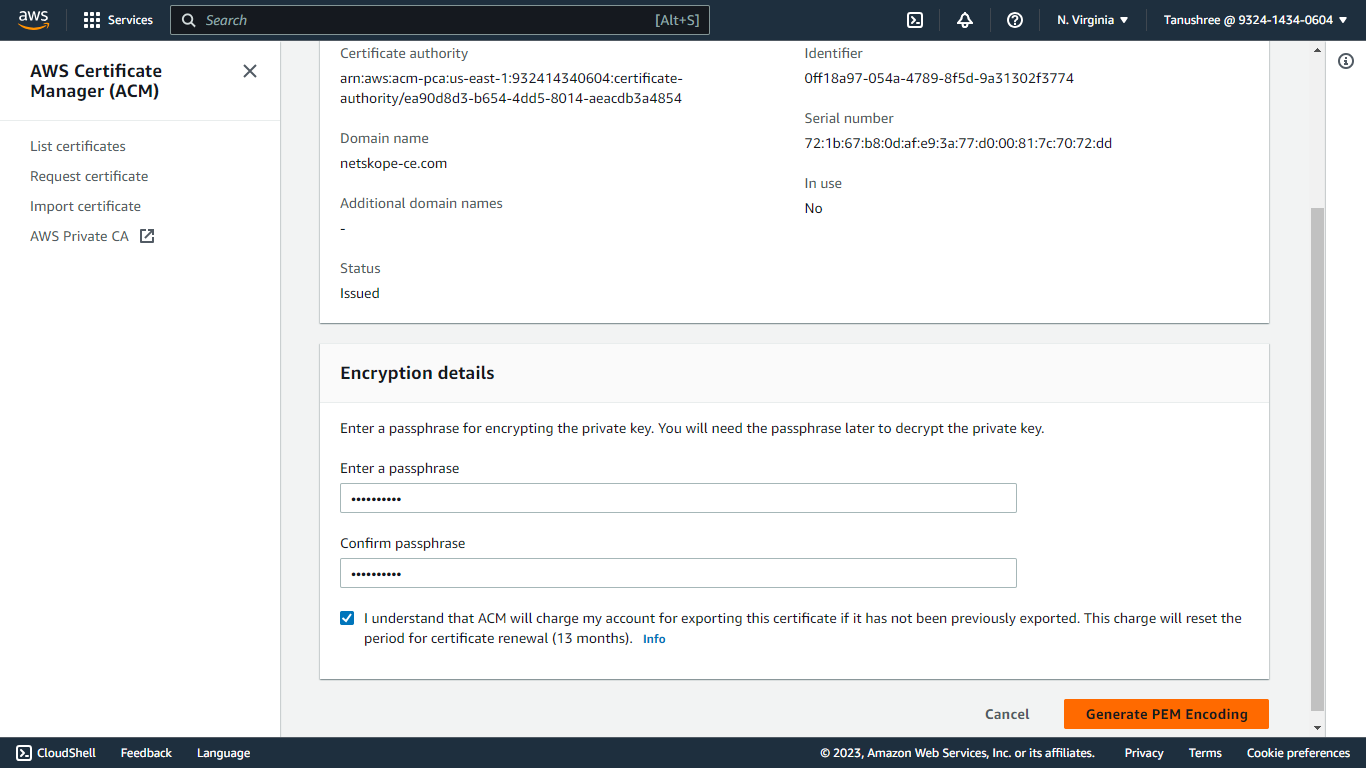The image size is (1366, 768).
Task: Open AWS Private CA external link
Action: (92, 236)
